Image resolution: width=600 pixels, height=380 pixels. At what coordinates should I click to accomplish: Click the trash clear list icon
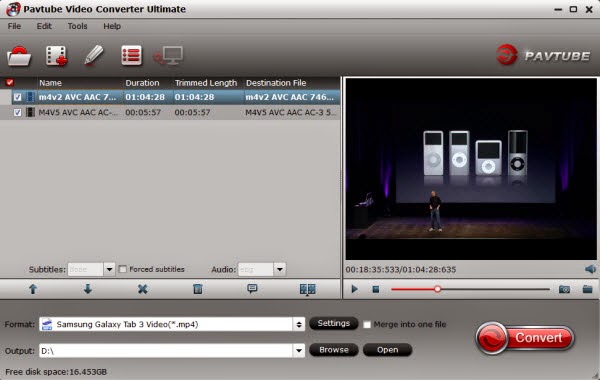pyautogui.click(x=198, y=289)
